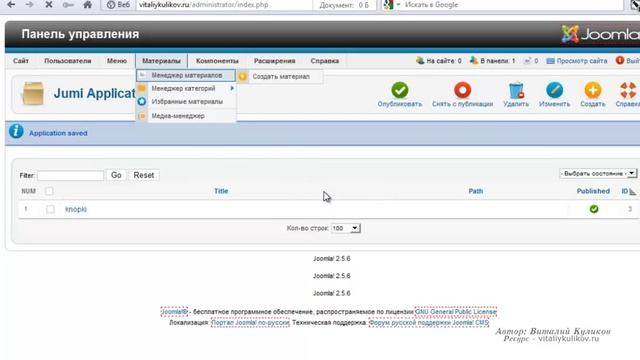The image size is (640, 360).
Task: Open Форум русской поддержки Joomla! CMS link
Action: [429, 322]
